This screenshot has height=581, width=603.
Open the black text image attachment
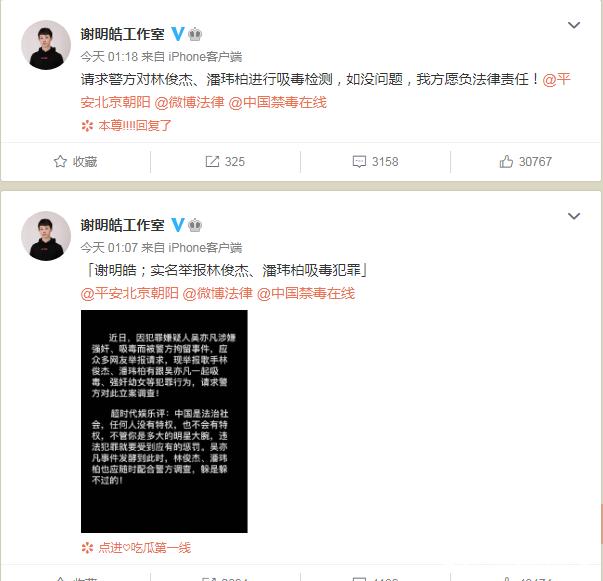click(164, 421)
